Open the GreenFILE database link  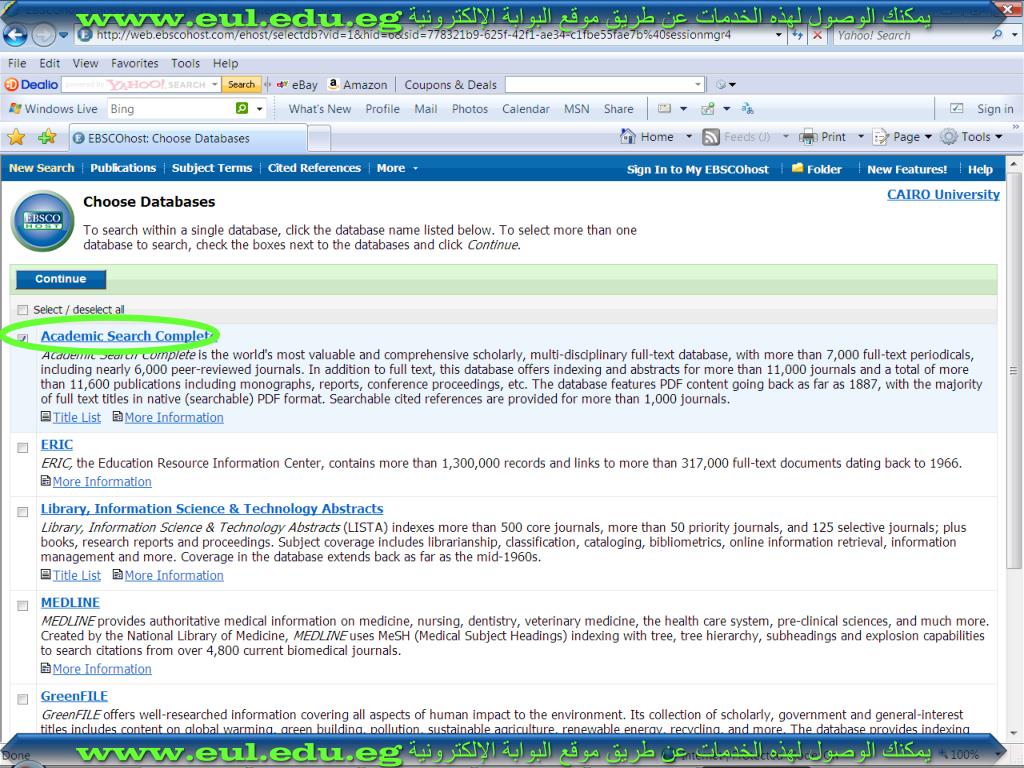click(x=74, y=696)
